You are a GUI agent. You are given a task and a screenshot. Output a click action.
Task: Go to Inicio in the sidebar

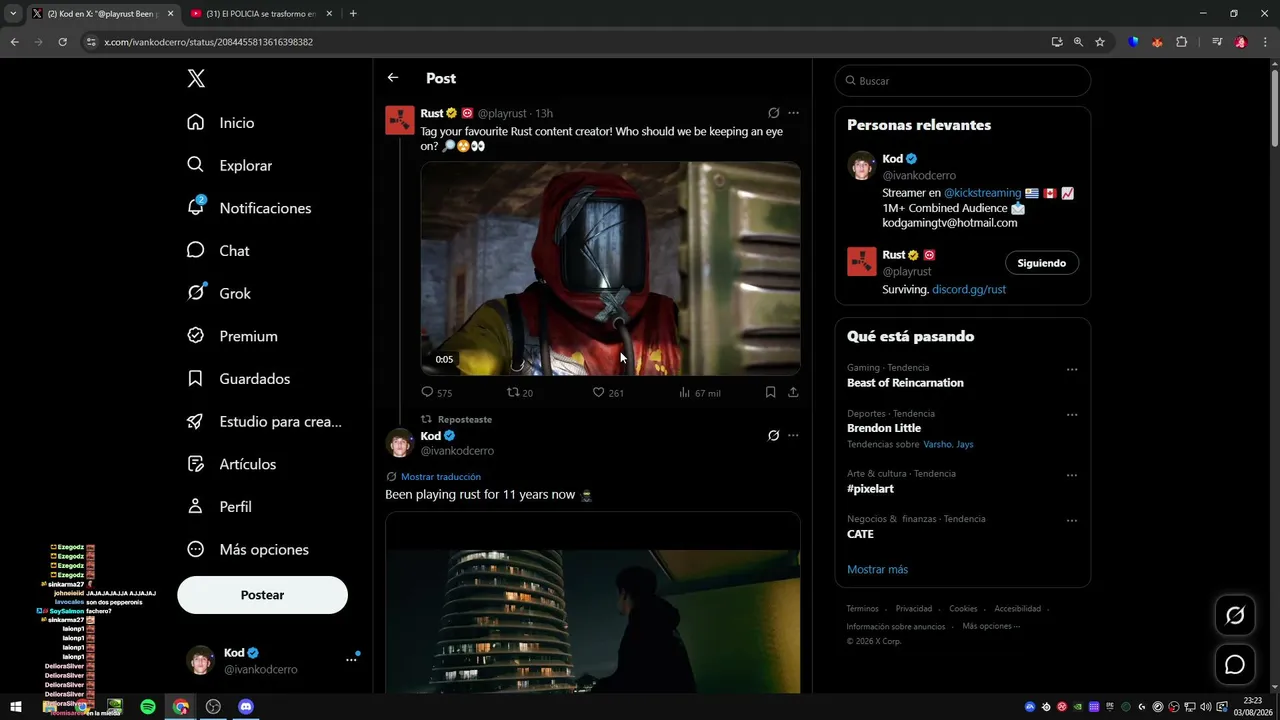click(x=221, y=123)
